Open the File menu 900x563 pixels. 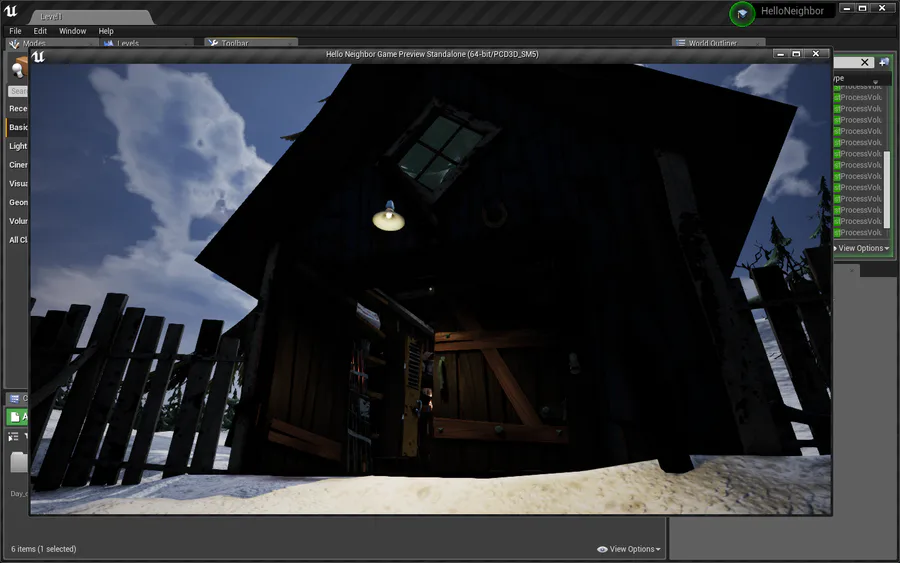point(15,31)
